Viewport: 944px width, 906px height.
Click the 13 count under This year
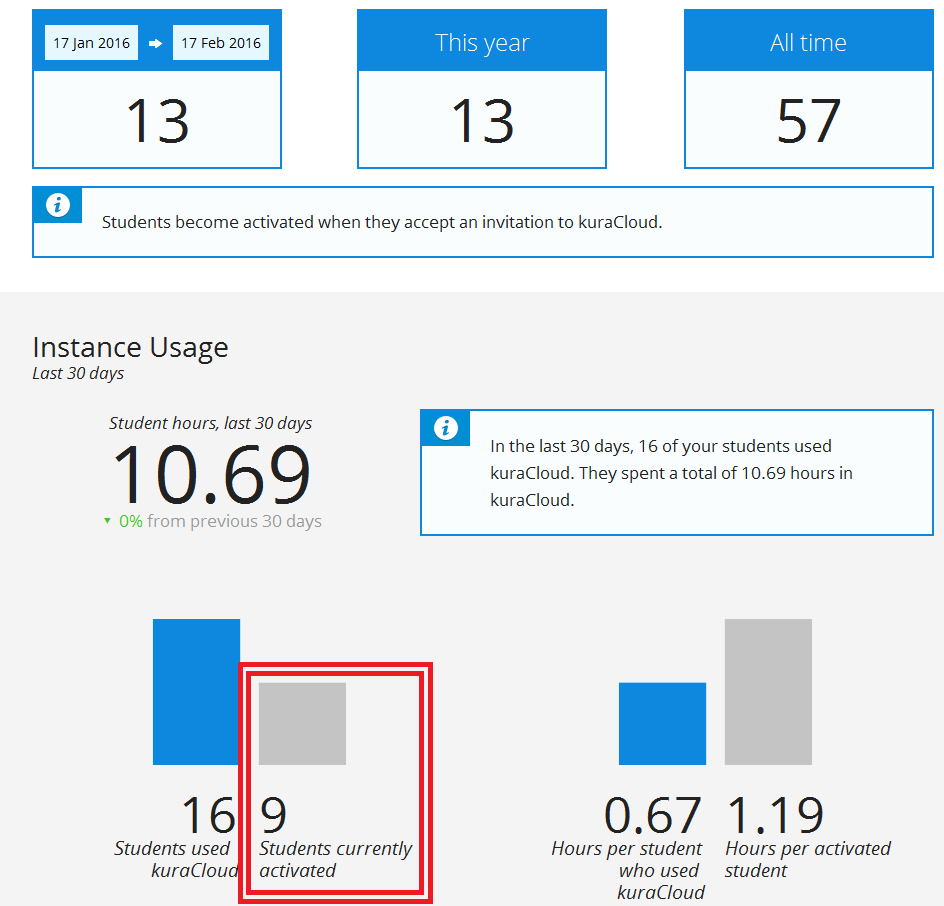[482, 121]
